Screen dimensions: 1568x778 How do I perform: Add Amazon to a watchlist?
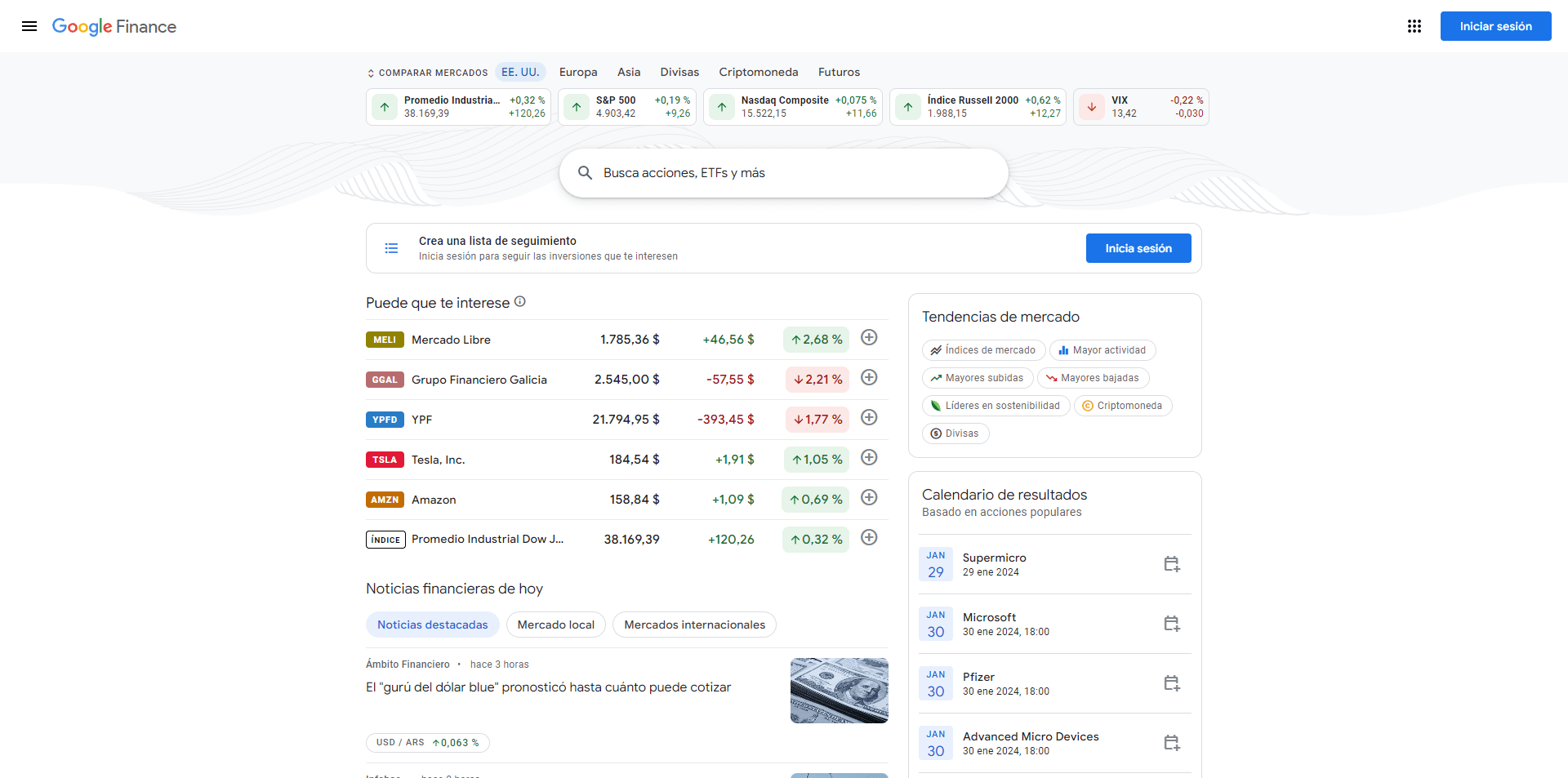869,497
